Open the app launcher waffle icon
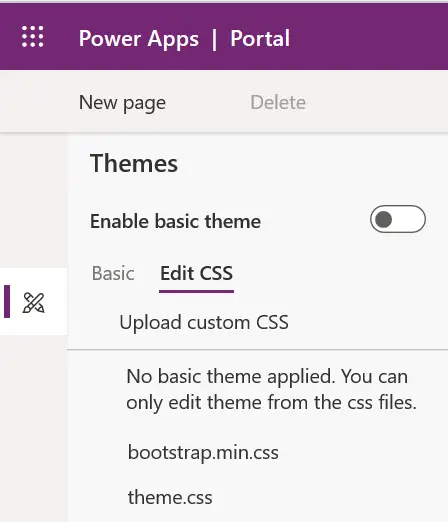This screenshot has height=522, width=448. pos(32,37)
